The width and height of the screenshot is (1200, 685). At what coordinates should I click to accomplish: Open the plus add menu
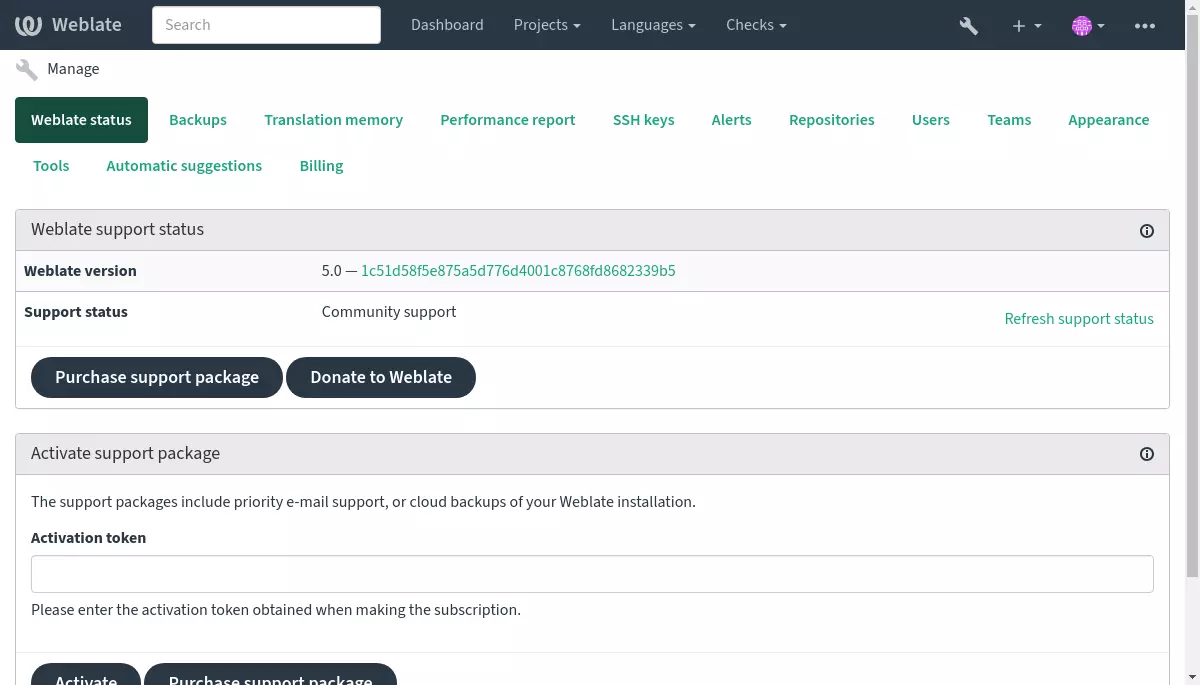pyautogui.click(x=1026, y=25)
